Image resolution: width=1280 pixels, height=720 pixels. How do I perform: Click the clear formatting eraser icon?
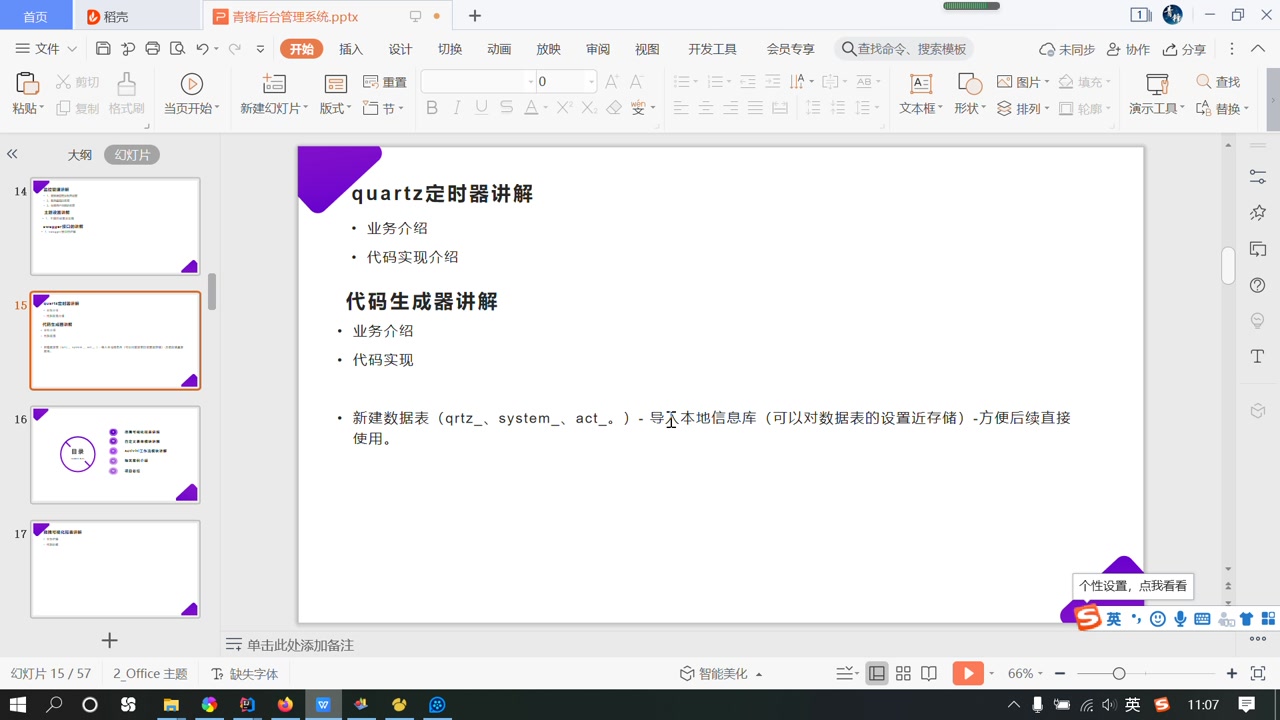(x=614, y=108)
